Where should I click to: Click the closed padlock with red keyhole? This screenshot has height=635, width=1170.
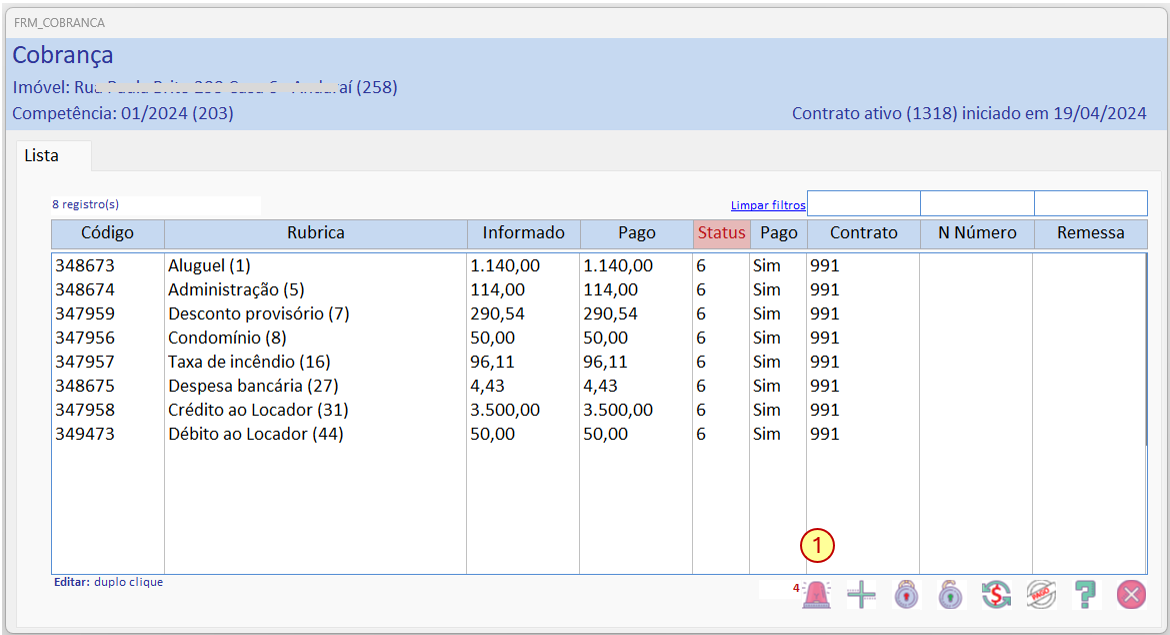tap(906, 595)
